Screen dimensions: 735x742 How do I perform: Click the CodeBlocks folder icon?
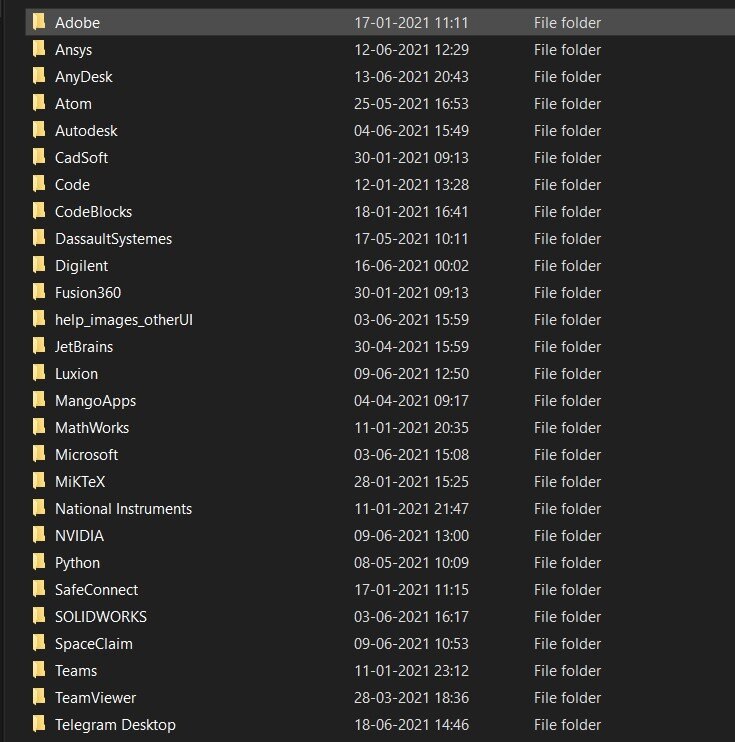(x=39, y=211)
